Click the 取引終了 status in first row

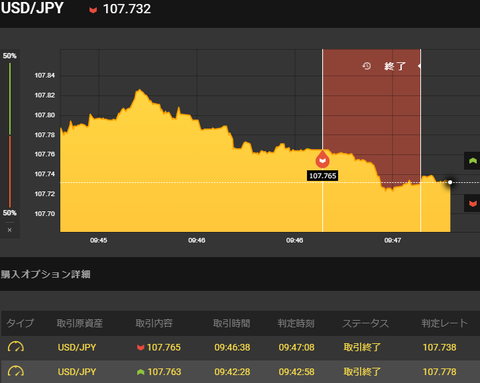pos(362,347)
